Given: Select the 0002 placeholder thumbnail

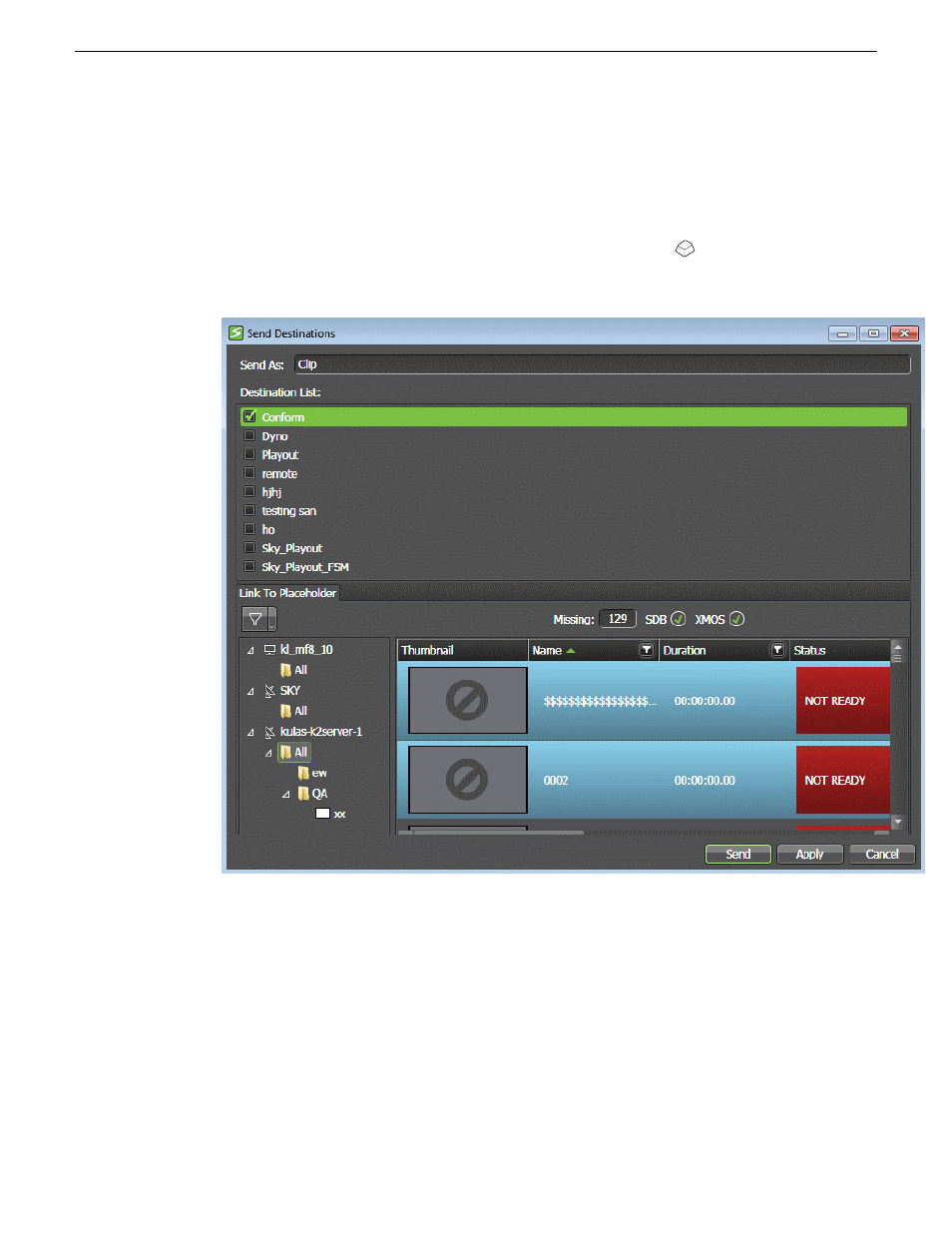Looking at the screenshot, I should (467, 780).
